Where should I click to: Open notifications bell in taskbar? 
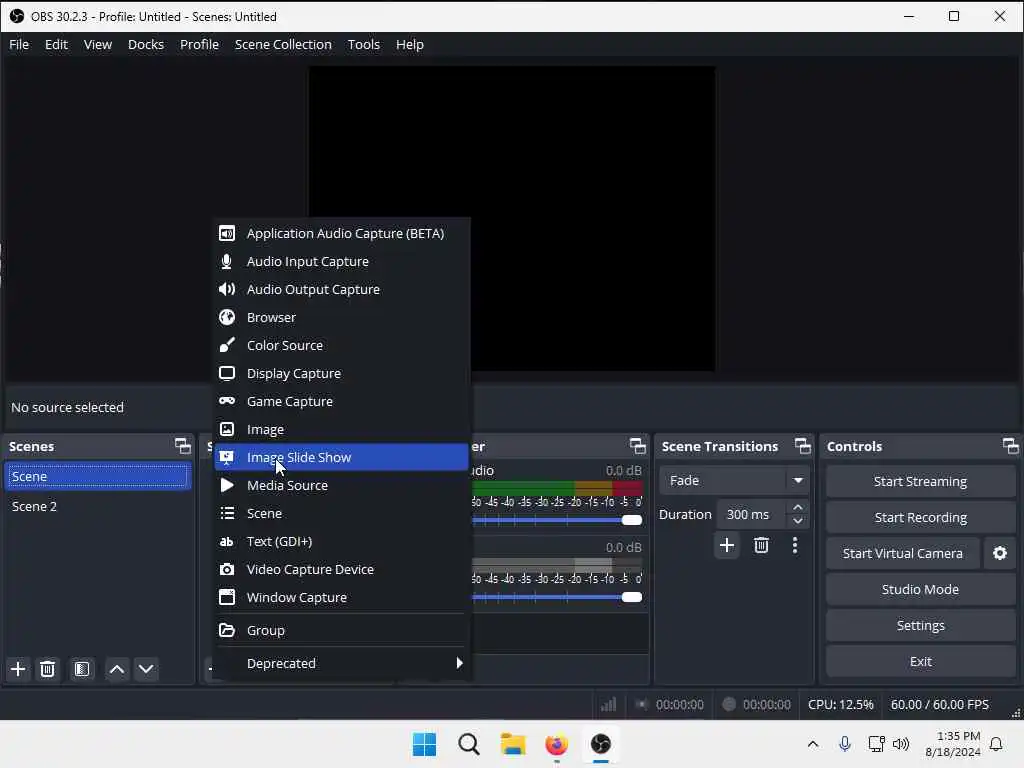coord(996,744)
